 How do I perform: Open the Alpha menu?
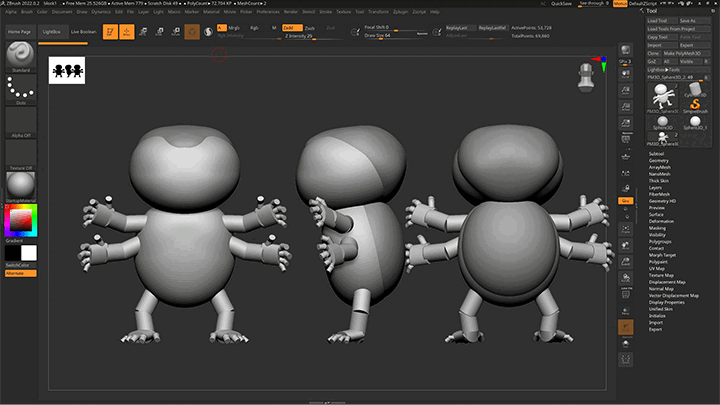click(11, 12)
